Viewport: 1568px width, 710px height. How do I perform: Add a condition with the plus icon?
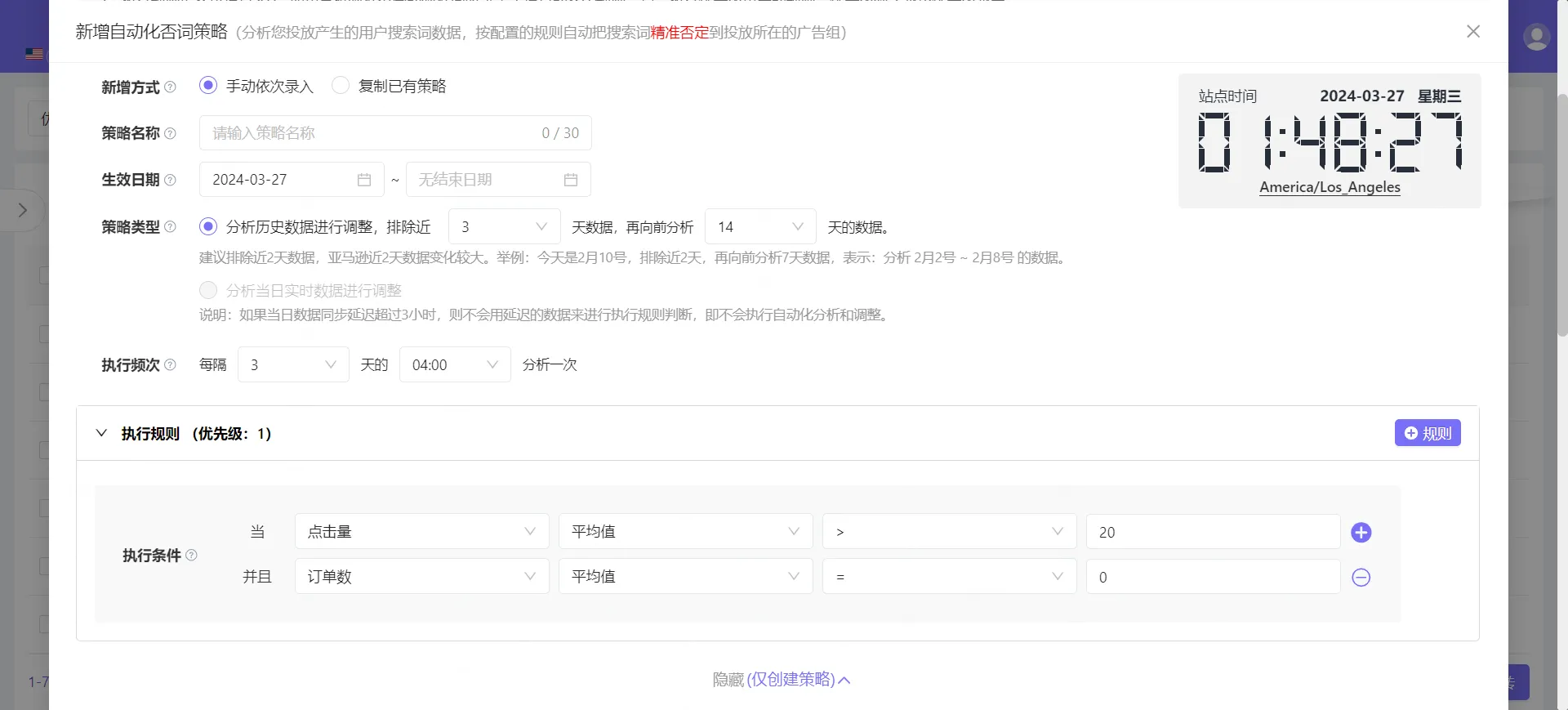(1361, 533)
